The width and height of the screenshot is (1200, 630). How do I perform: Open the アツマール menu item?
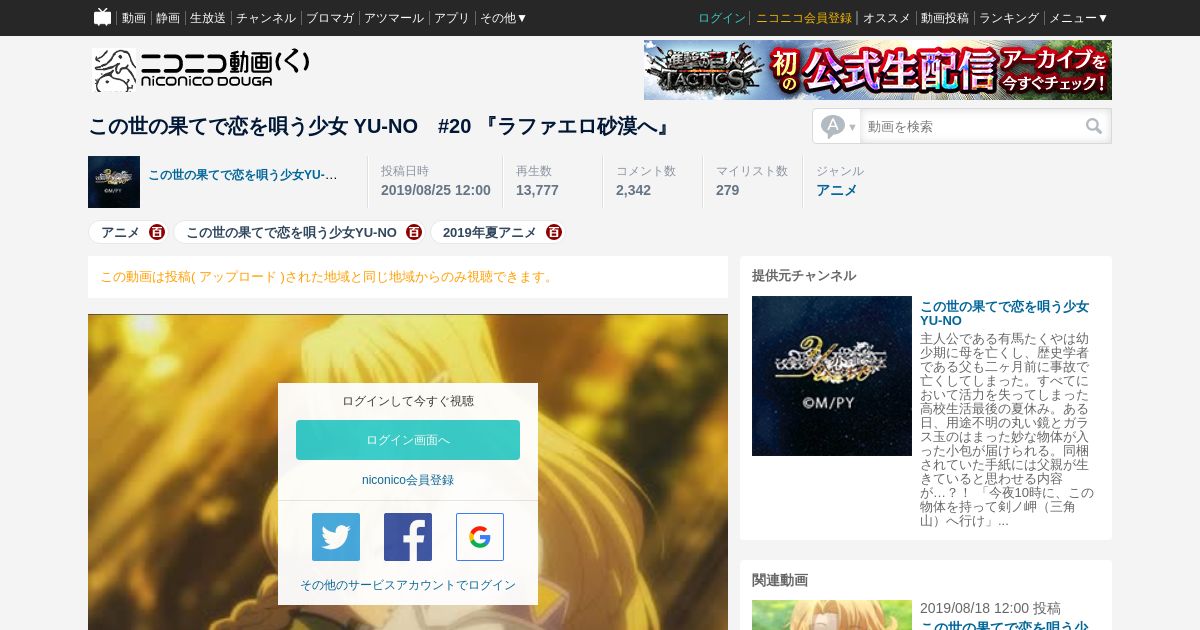pyautogui.click(x=394, y=18)
